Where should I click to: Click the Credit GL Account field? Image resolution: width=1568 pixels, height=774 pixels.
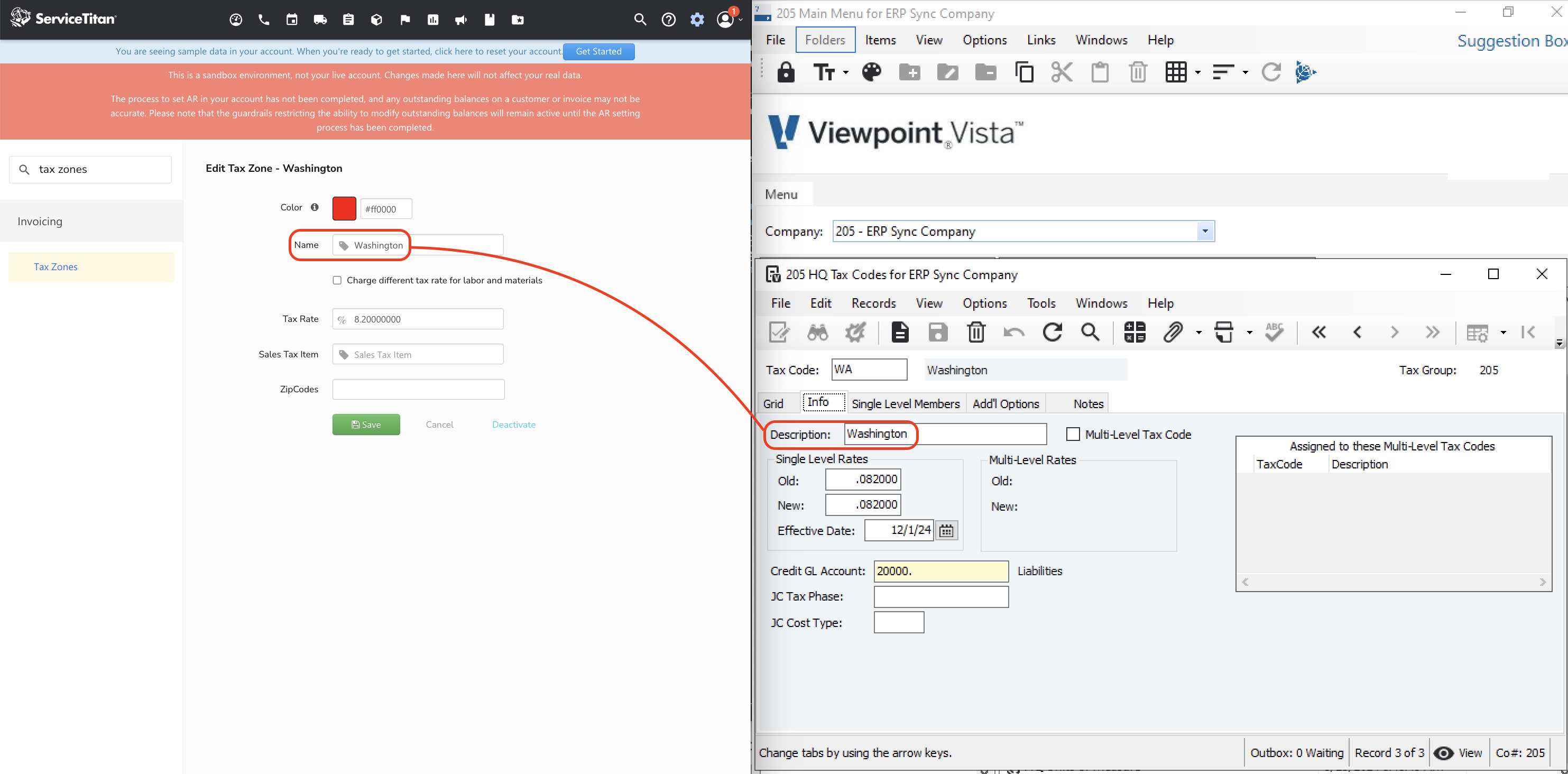click(940, 571)
